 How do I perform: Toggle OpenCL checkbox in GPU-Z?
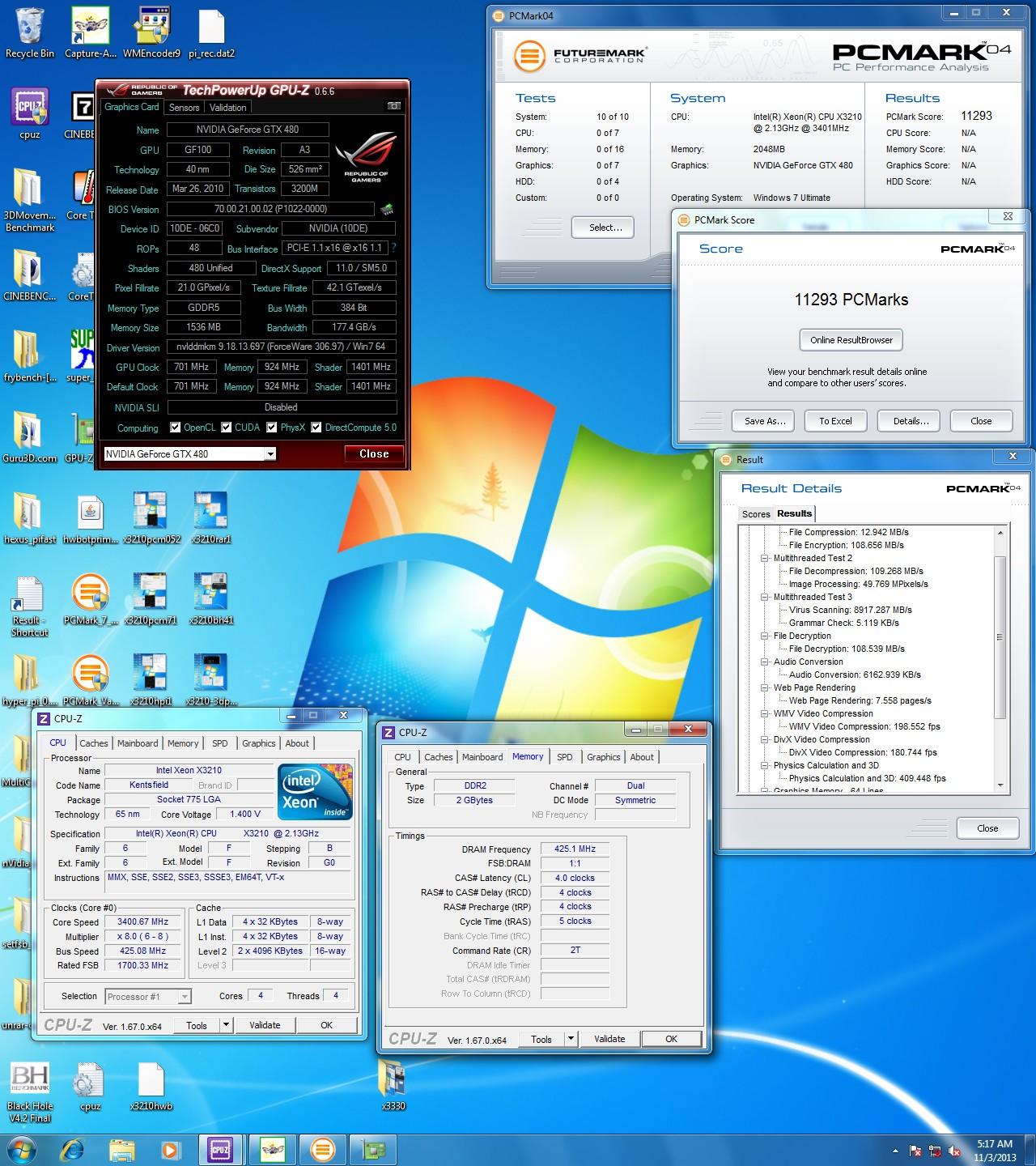pyautogui.click(x=176, y=428)
